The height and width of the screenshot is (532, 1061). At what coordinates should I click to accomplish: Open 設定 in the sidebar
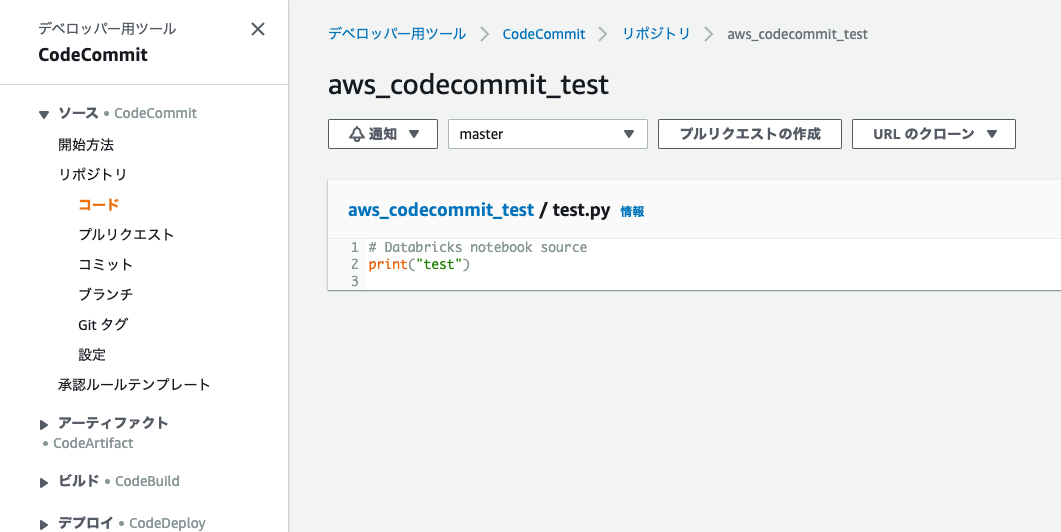tap(92, 354)
